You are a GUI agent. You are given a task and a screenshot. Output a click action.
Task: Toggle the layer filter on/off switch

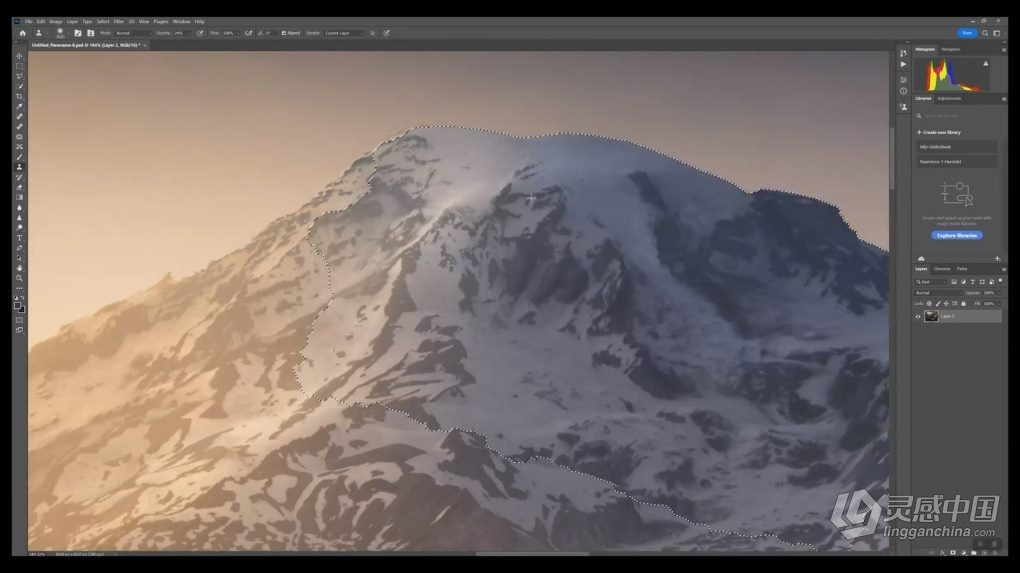pos(1000,282)
